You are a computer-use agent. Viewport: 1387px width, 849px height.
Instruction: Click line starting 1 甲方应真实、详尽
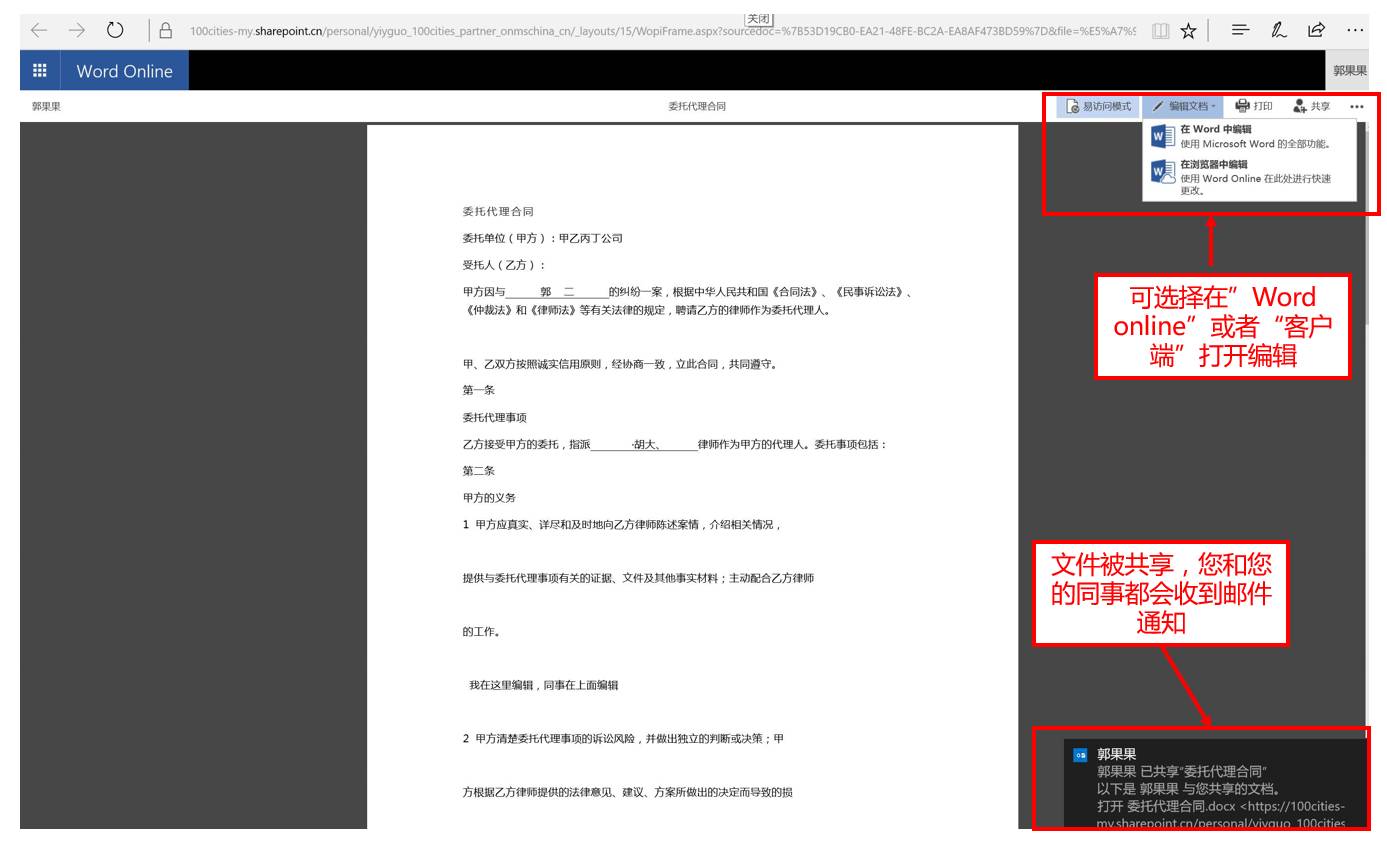(x=622, y=524)
